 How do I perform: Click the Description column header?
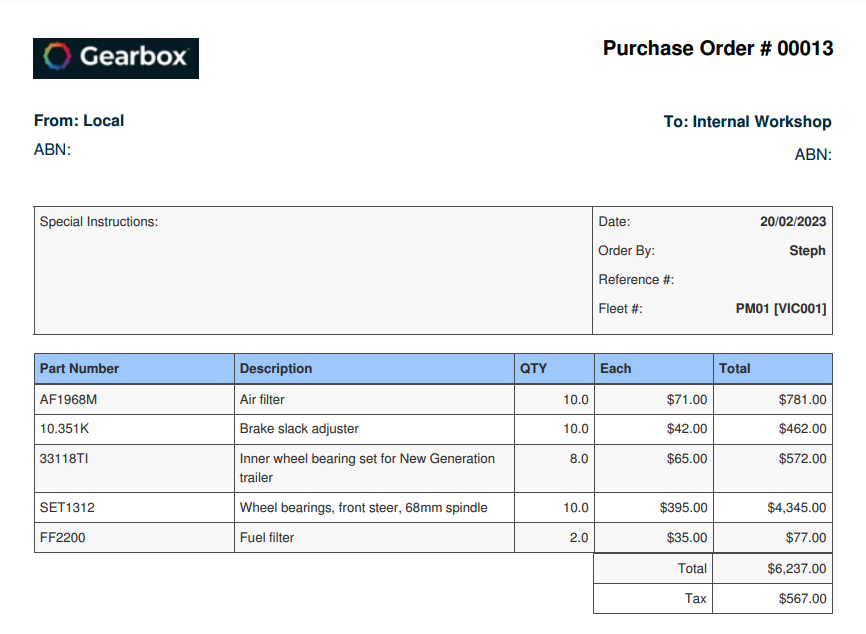(x=276, y=368)
